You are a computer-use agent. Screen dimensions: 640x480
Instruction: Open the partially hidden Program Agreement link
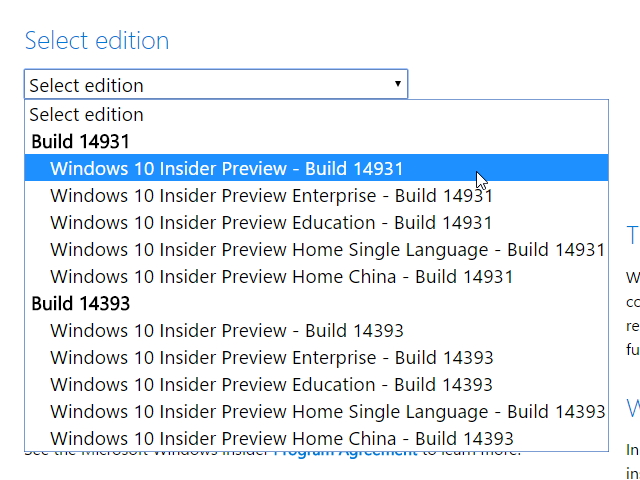[x=345, y=453]
